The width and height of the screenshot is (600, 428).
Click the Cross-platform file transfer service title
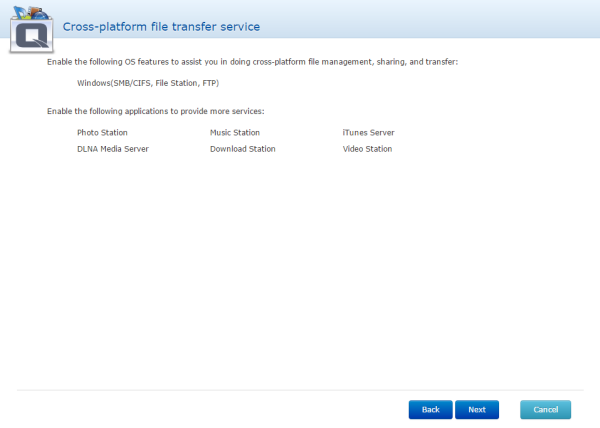(x=161, y=26)
